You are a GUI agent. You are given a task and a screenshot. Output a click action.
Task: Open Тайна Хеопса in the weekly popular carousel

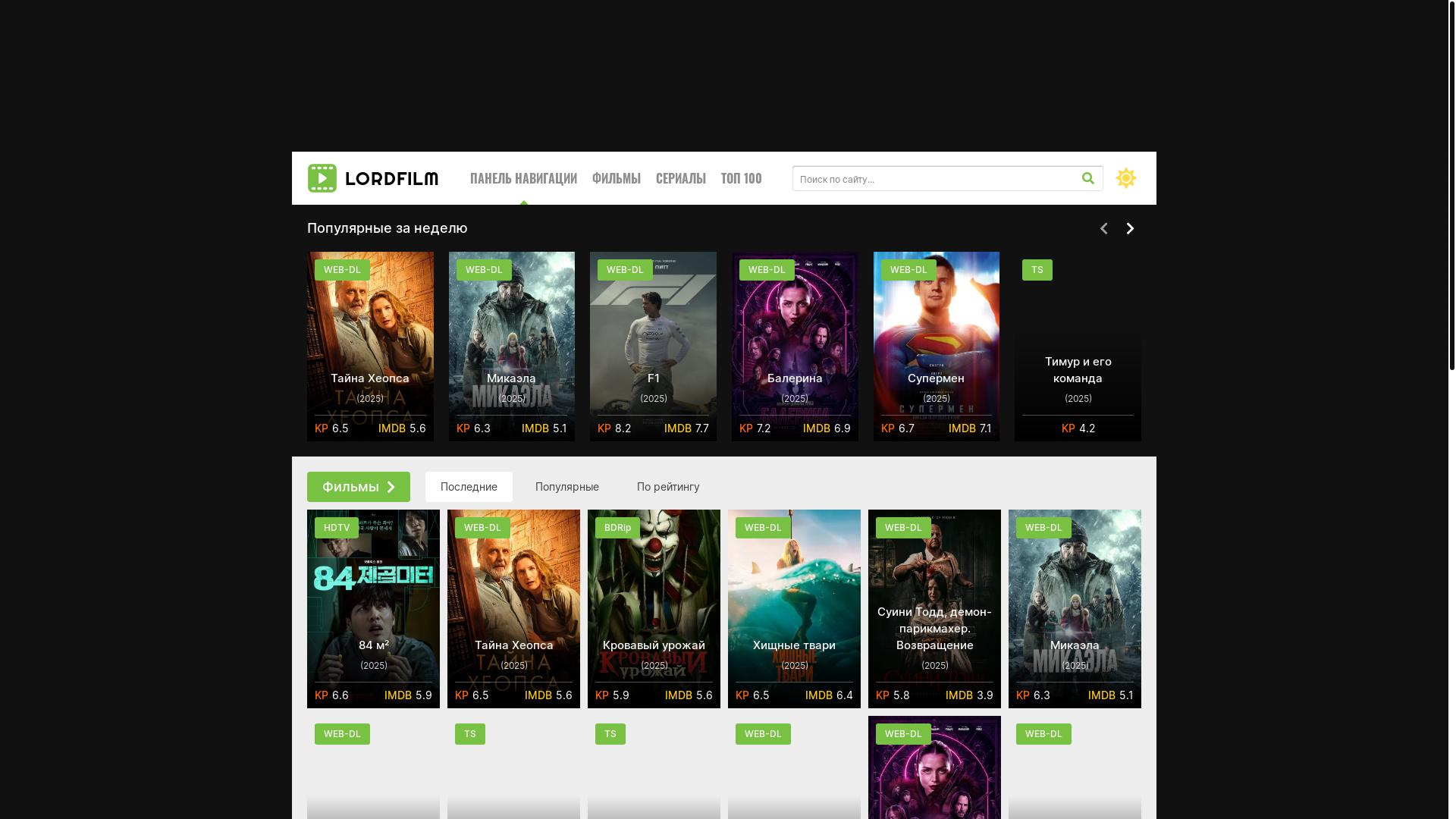click(370, 347)
